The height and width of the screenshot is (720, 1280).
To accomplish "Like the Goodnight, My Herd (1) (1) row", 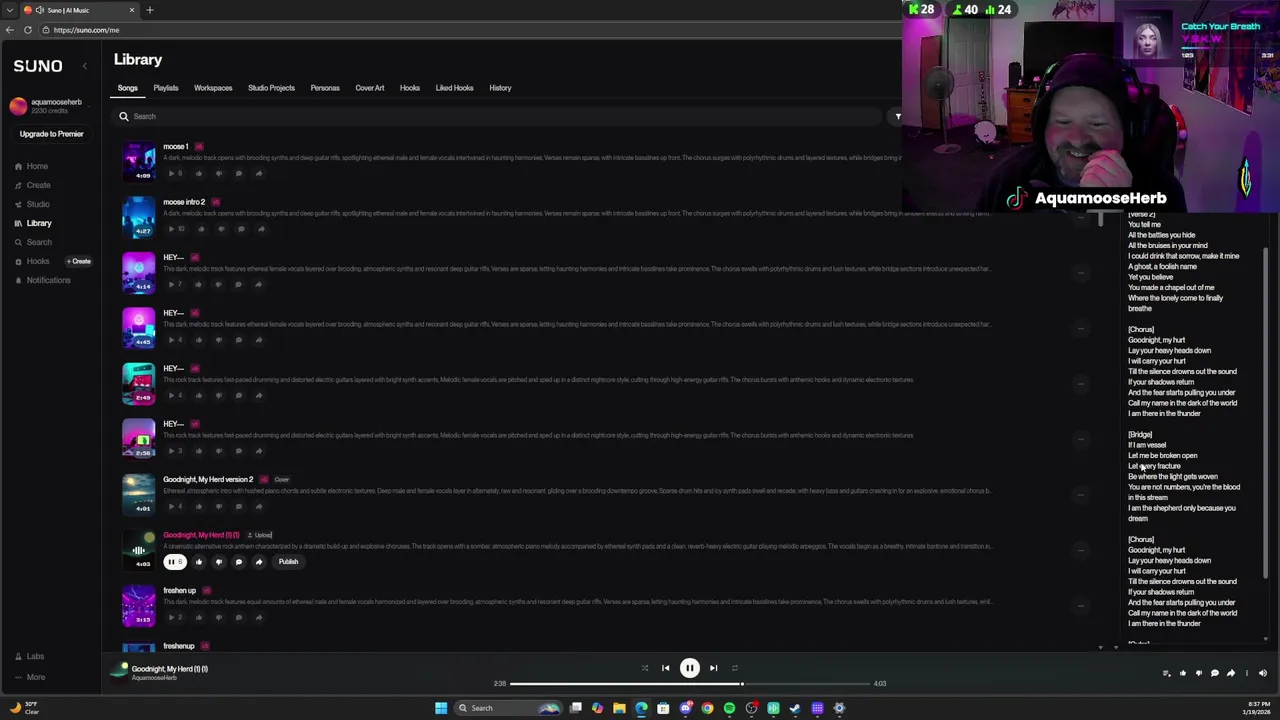I will point(198,562).
